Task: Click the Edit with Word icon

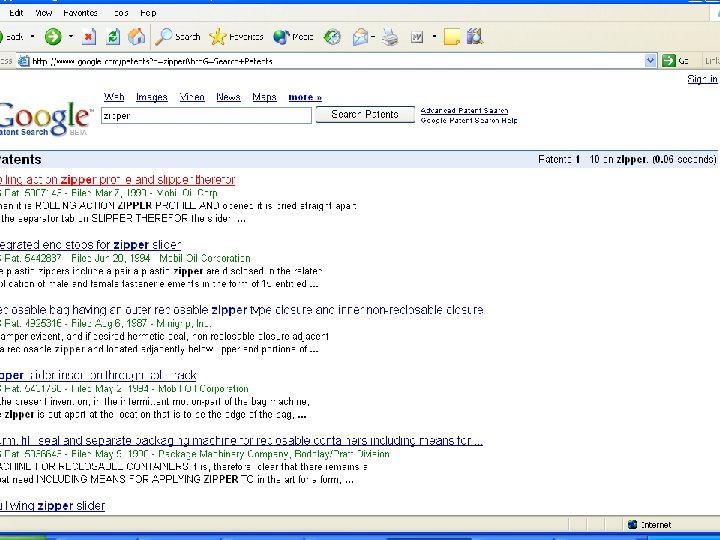Action: 417,37
